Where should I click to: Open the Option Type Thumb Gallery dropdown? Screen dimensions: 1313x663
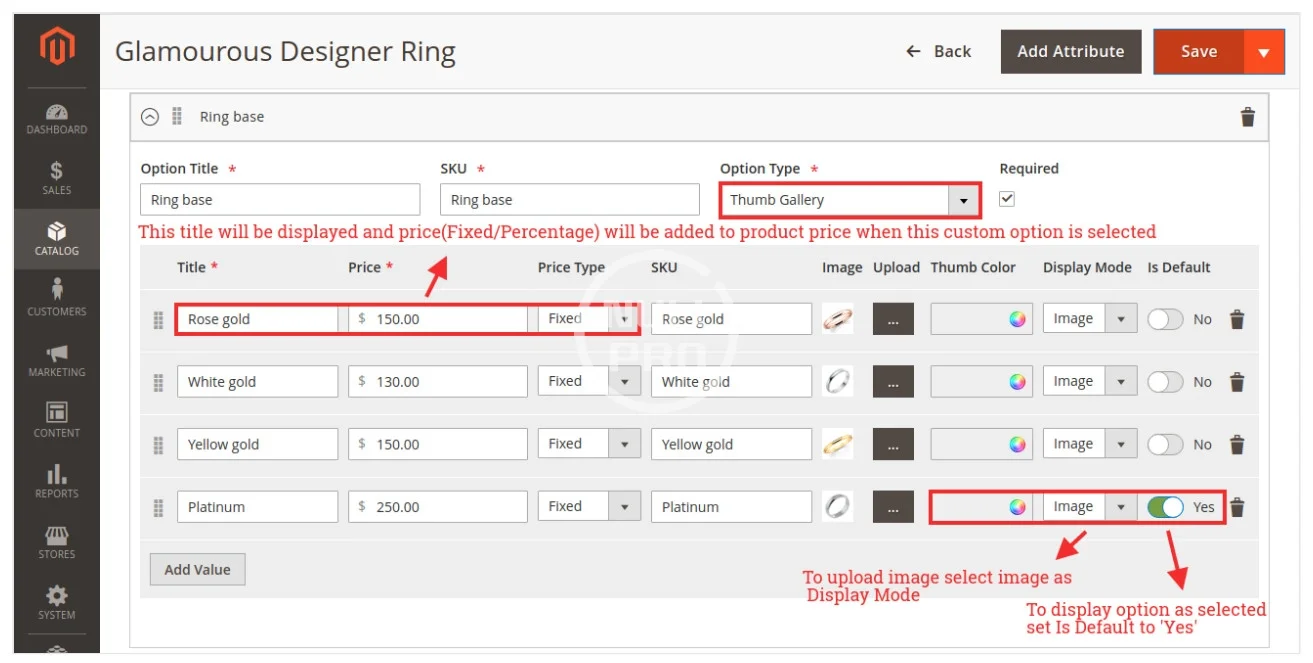[849, 200]
